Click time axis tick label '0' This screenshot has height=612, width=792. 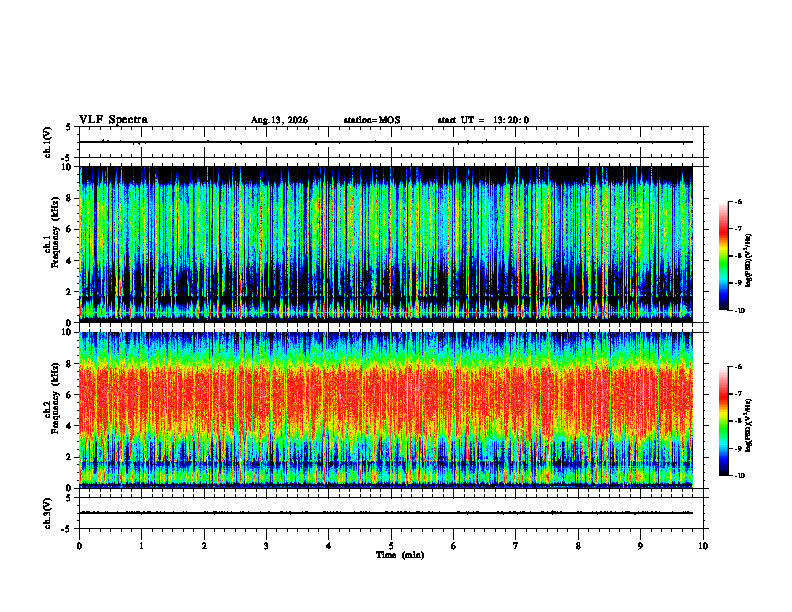[79, 546]
